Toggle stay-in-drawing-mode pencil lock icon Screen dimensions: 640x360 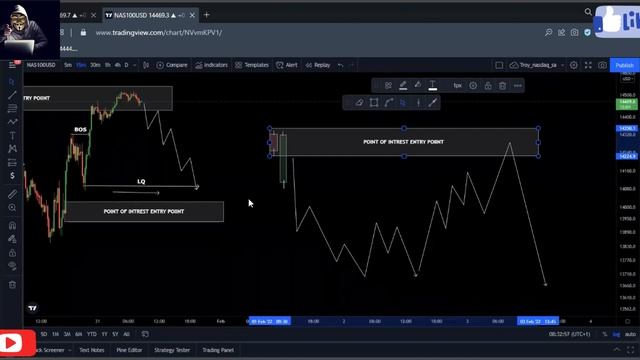12,239
